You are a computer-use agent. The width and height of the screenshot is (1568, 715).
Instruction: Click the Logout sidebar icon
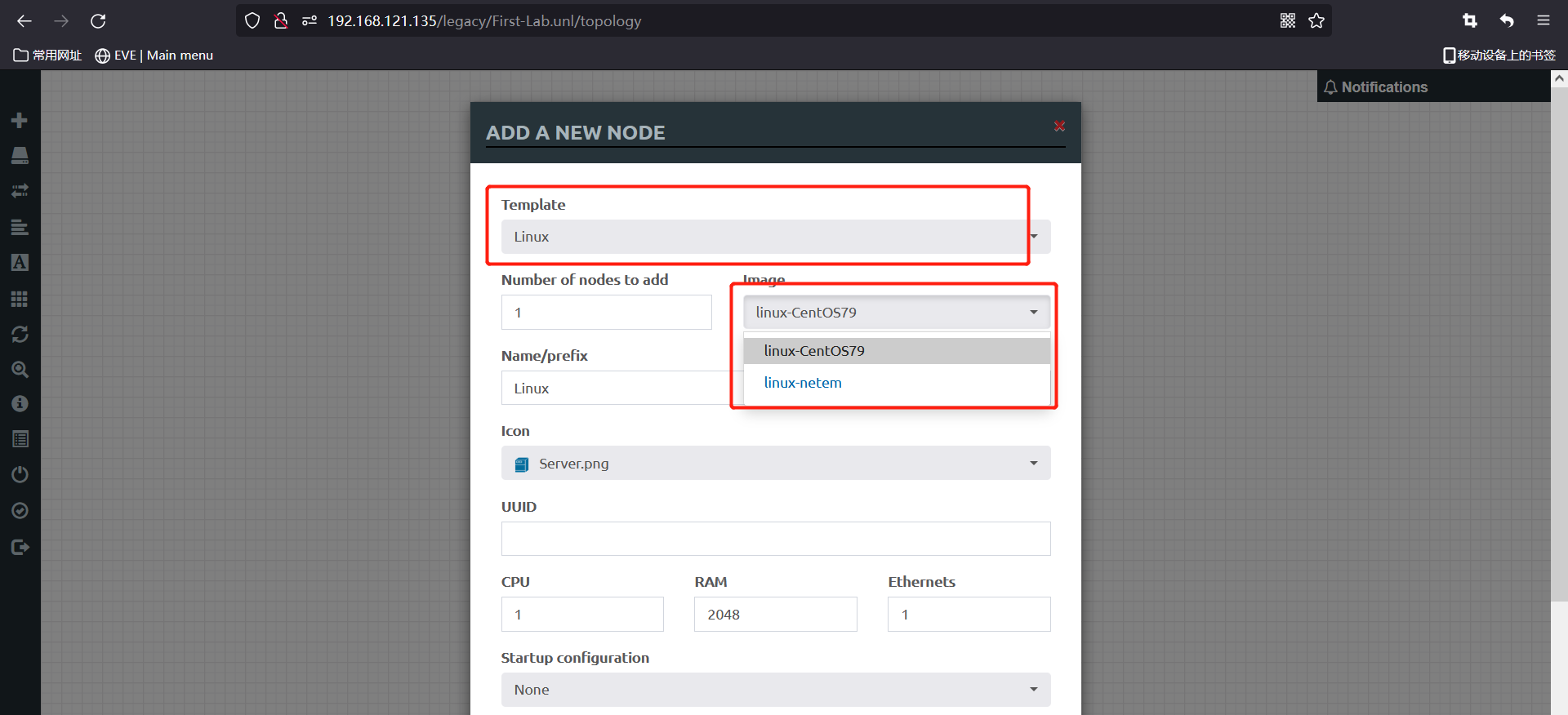(20, 547)
